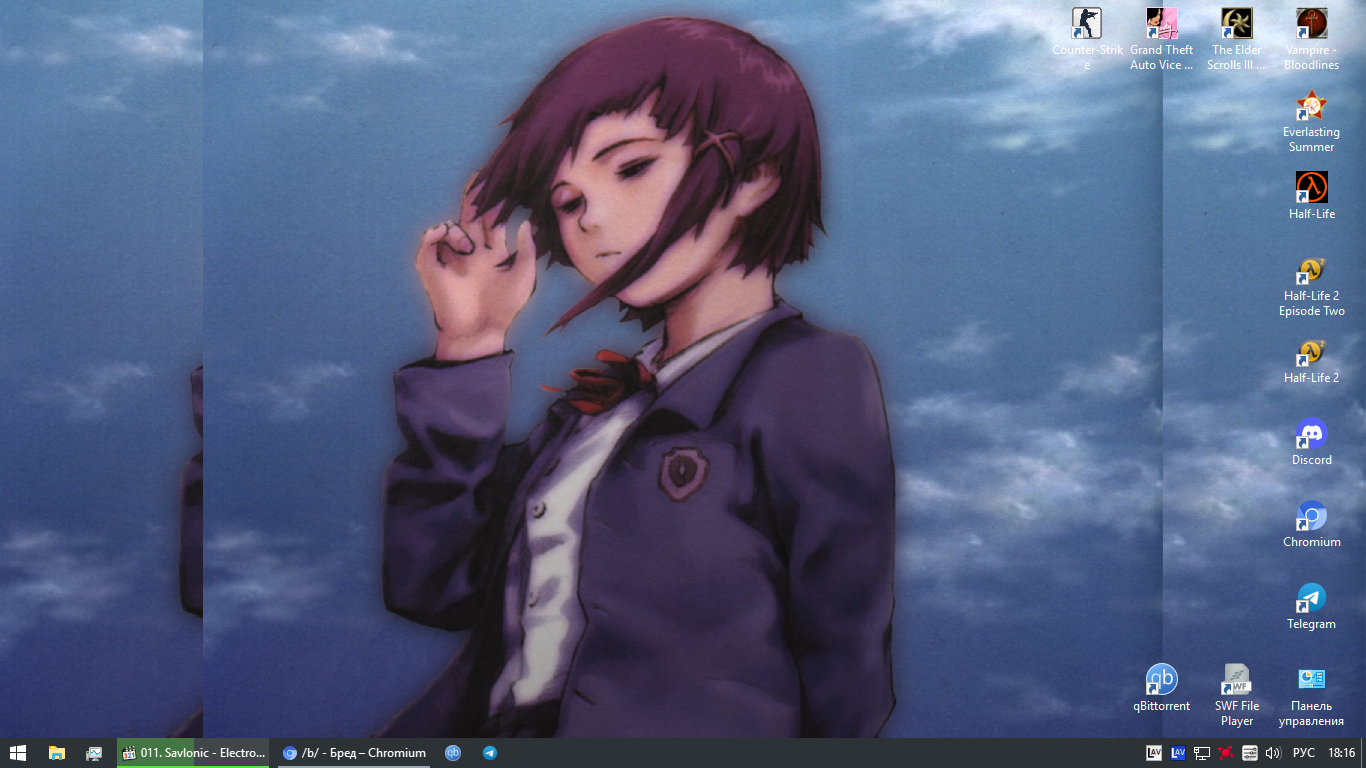Open the system monitor icon in the taskbar

94,753
